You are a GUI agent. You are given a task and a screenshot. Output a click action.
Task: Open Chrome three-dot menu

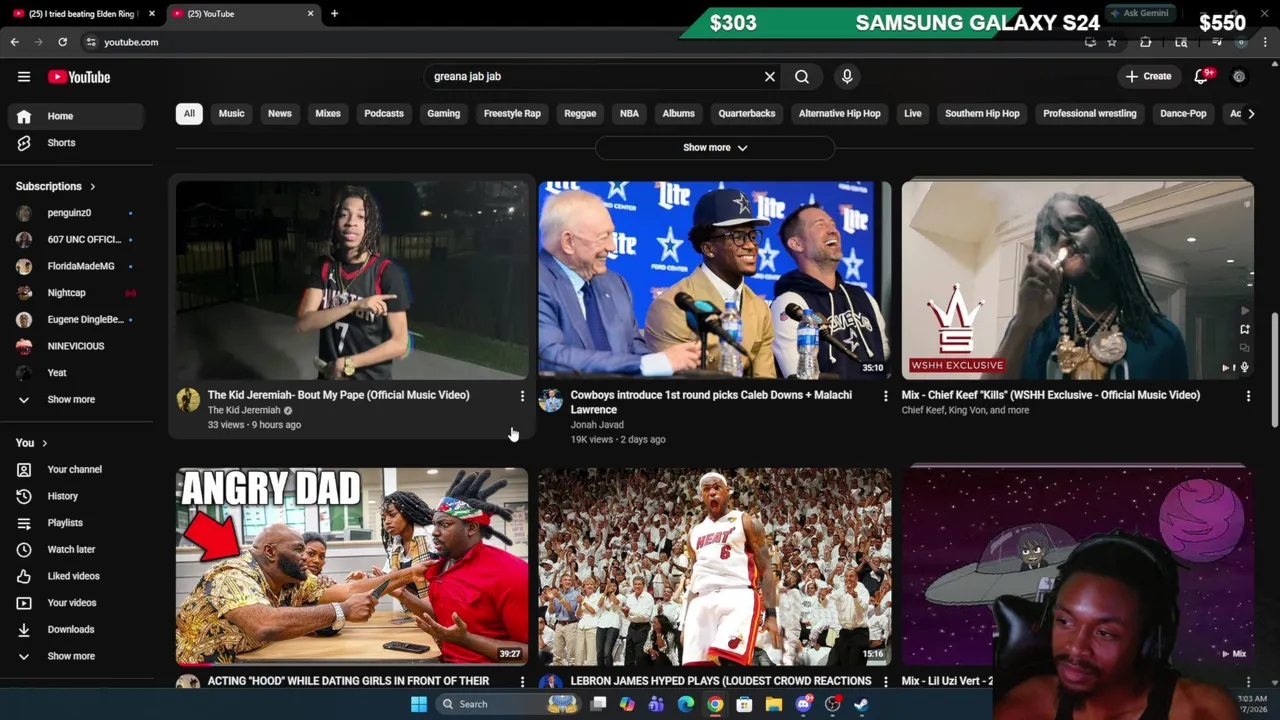click(1266, 42)
